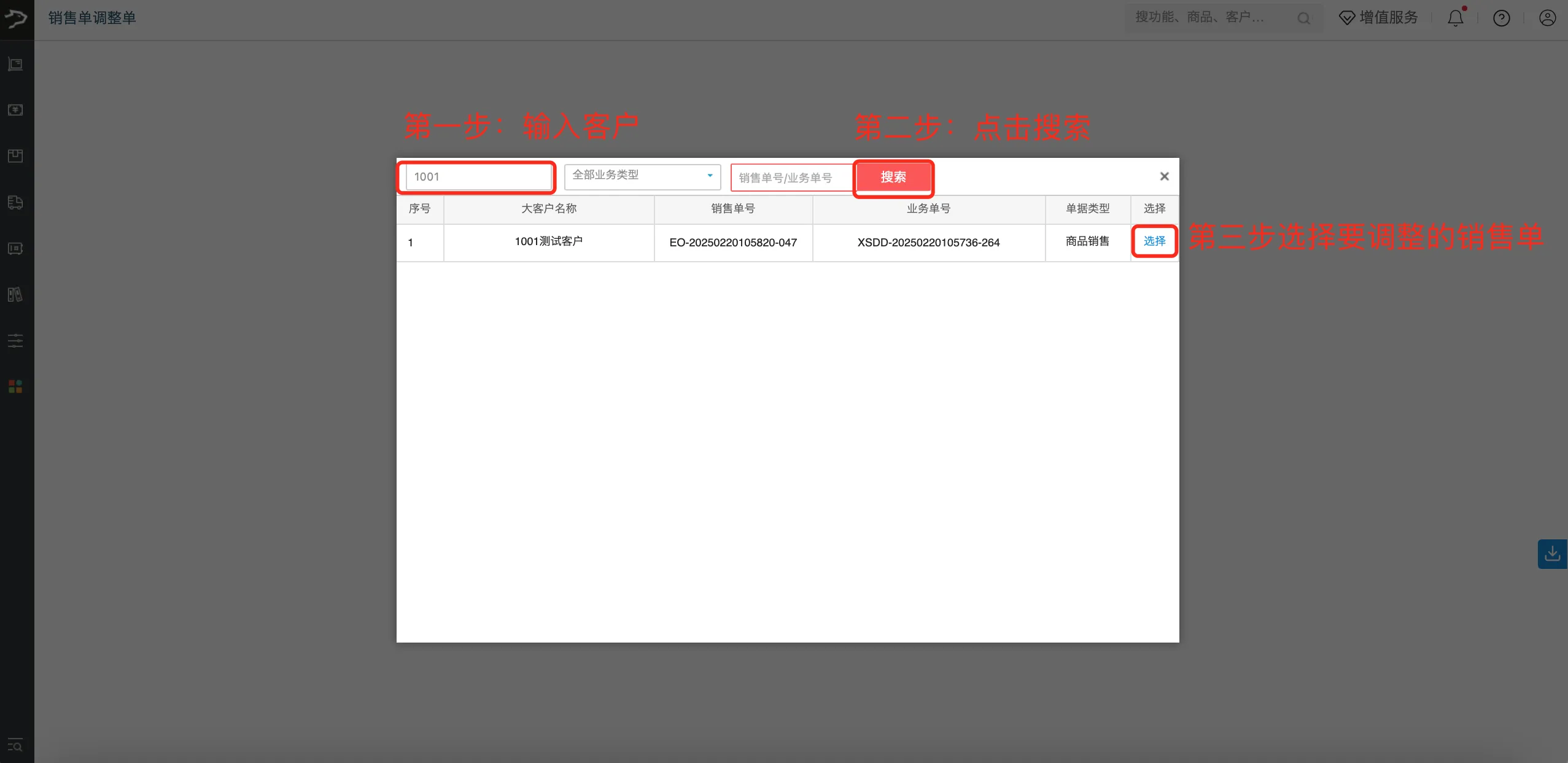Click the safe funds sidebar icon

pos(15,248)
